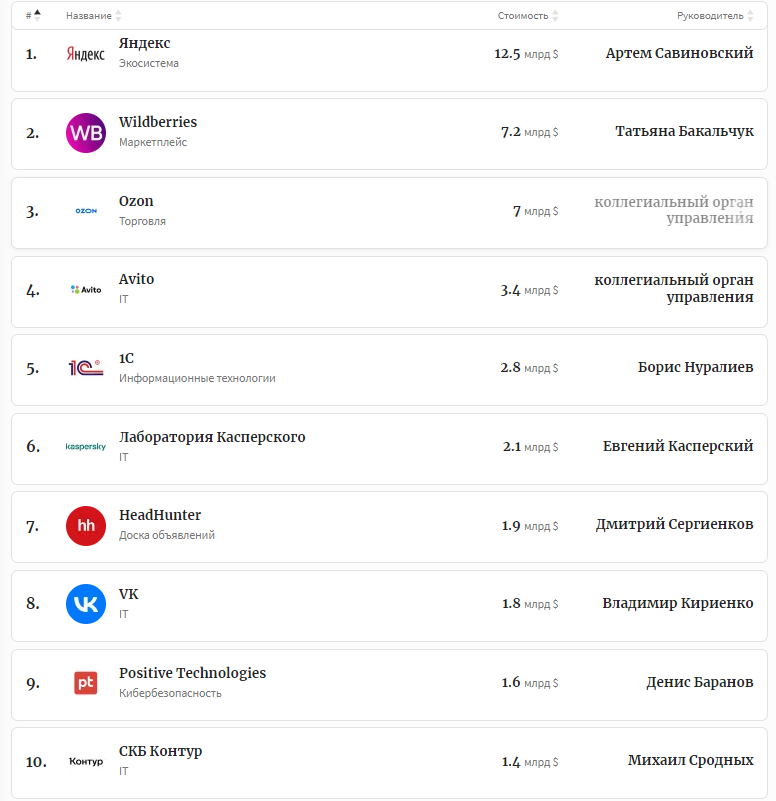Image resolution: width=776 pixels, height=801 pixels.
Task: Click the Positive Technologies pt logo
Action: [x=85, y=683]
